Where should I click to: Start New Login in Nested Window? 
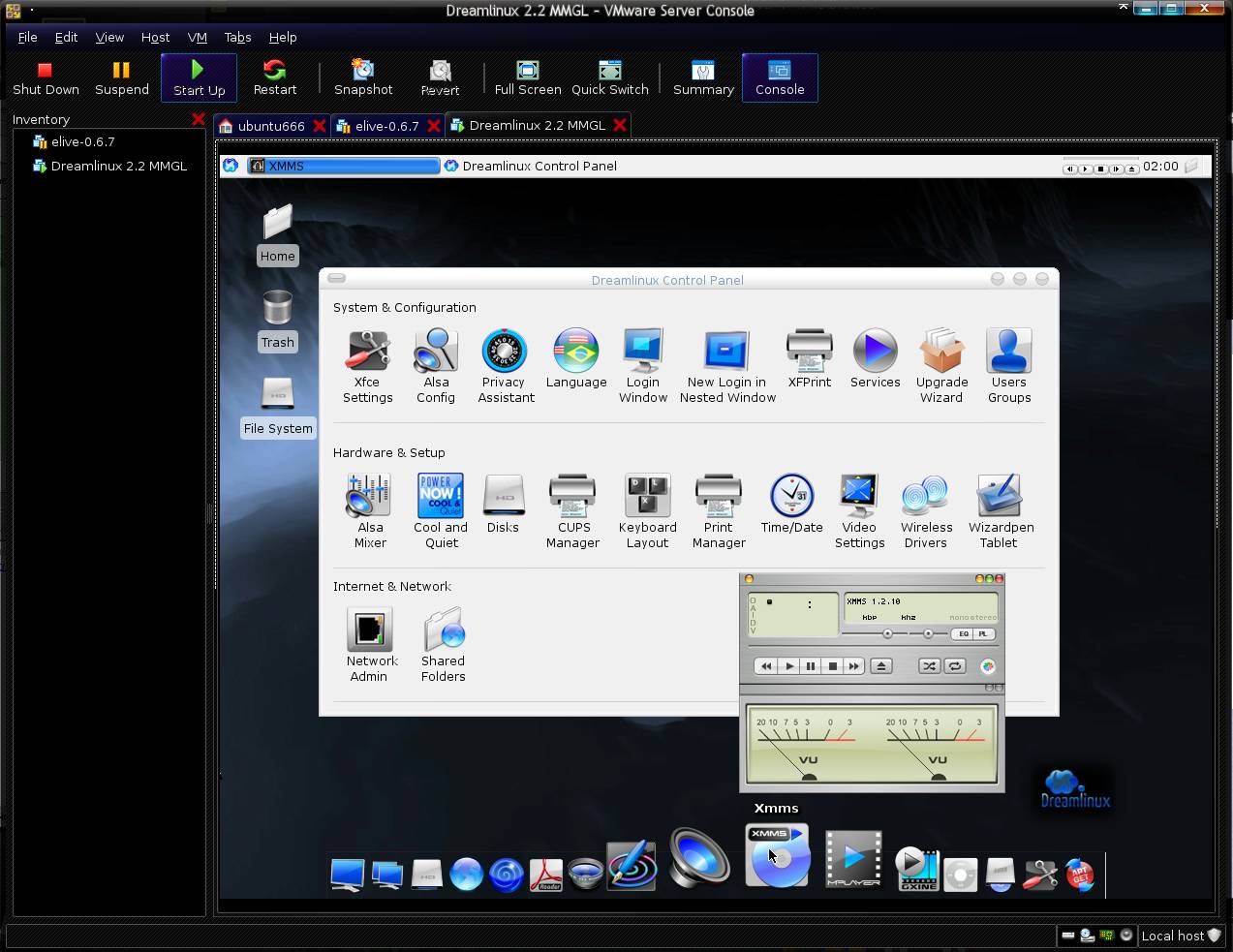pyautogui.click(x=727, y=366)
